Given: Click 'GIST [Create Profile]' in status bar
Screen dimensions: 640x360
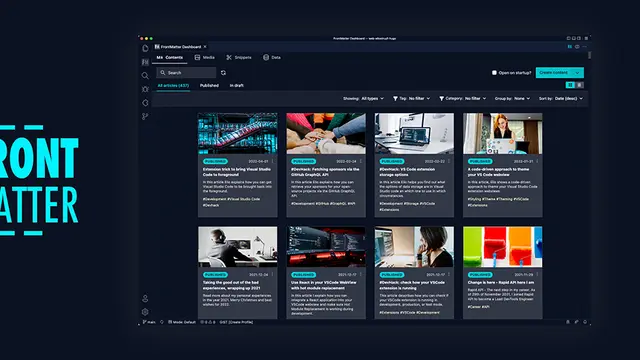Looking at the screenshot, I should [x=236, y=322].
